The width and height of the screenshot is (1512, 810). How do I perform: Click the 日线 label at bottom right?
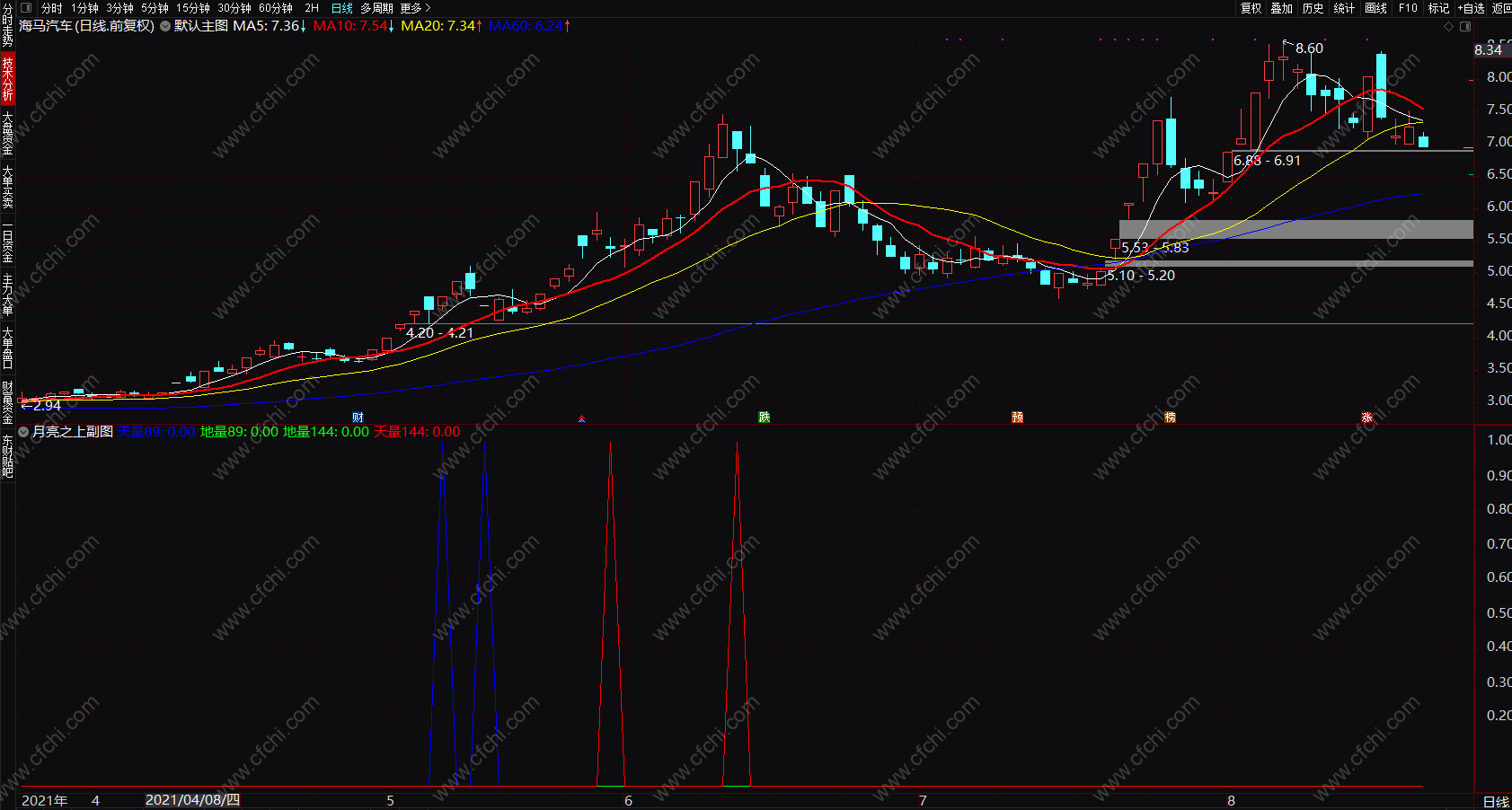[x=1496, y=802]
